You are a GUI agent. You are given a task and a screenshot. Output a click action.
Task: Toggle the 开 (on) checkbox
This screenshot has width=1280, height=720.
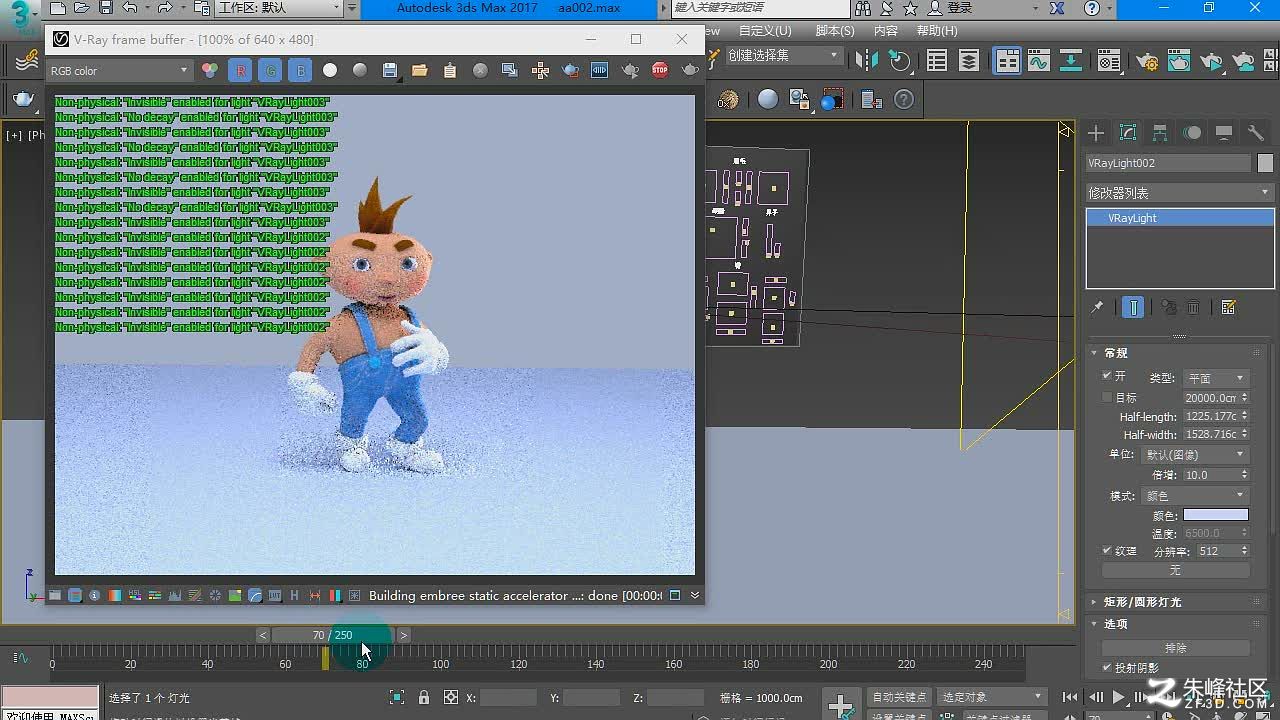point(1107,376)
